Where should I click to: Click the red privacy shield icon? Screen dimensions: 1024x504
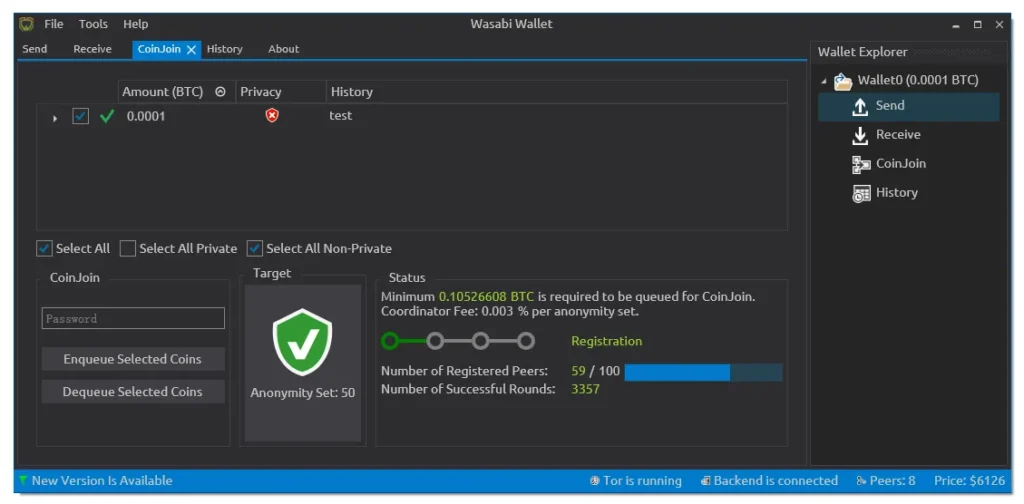point(272,115)
